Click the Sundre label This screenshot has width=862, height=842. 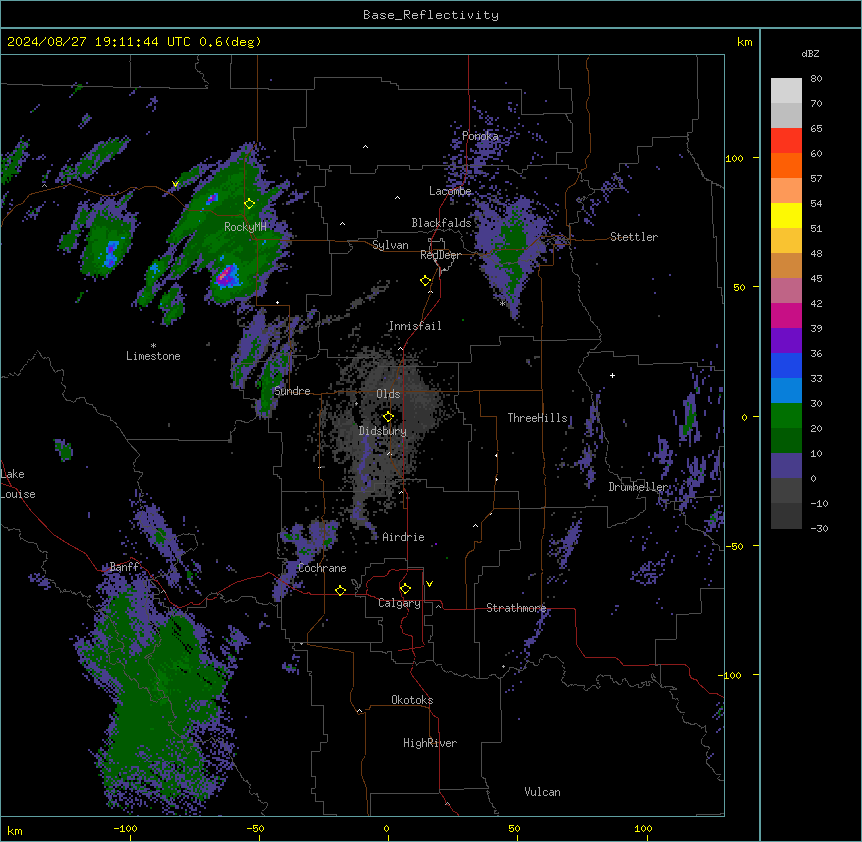[292, 391]
